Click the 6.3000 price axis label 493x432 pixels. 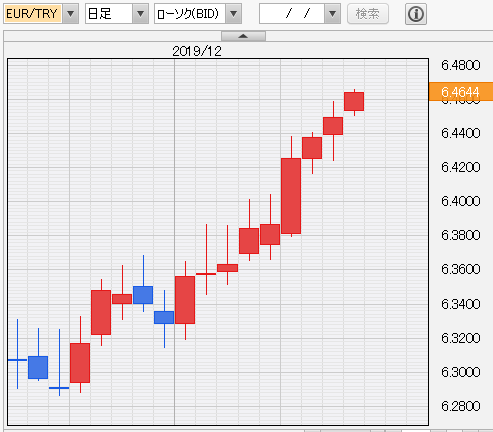(x=461, y=372)
